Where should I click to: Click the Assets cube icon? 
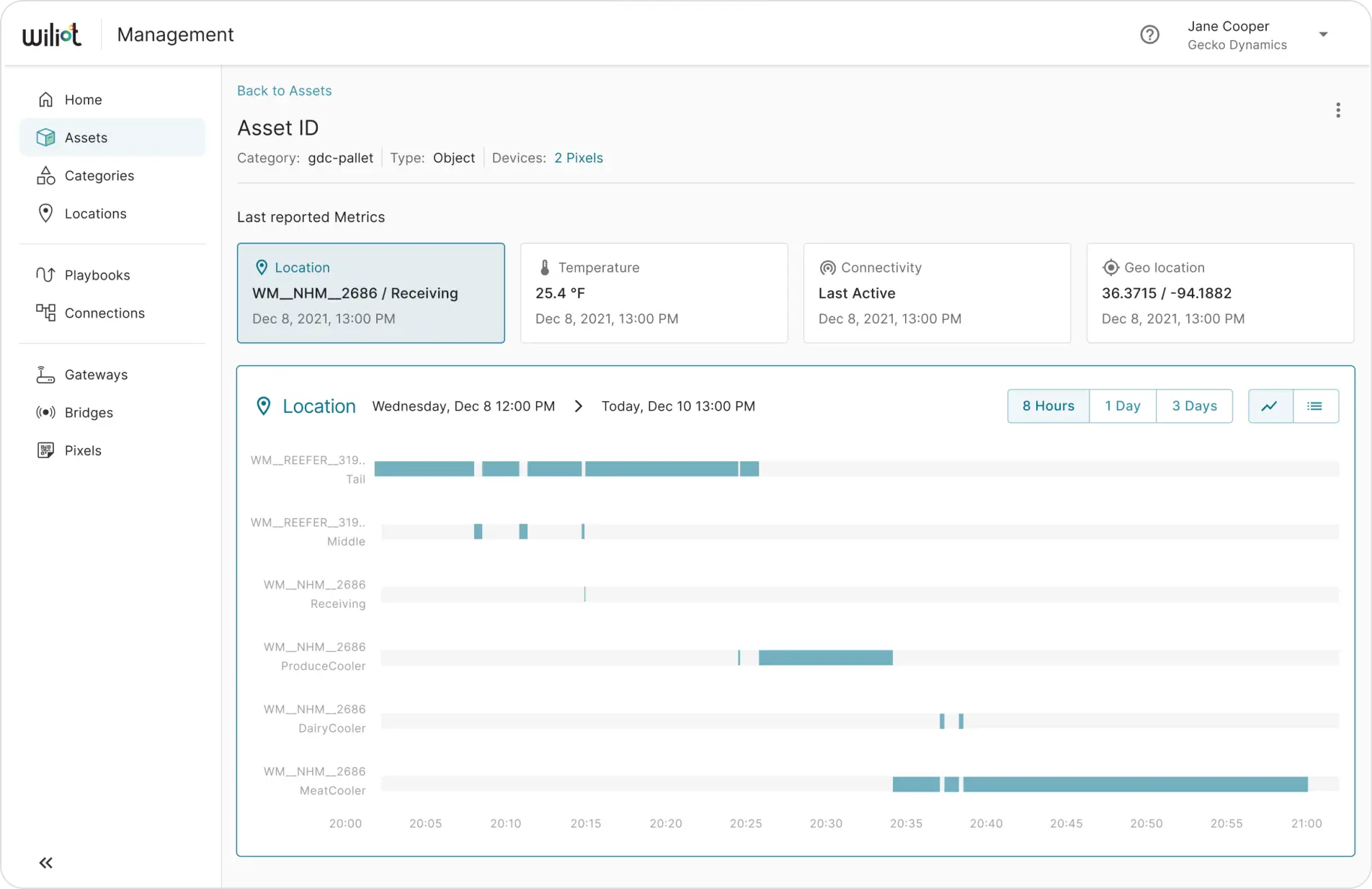45,138
